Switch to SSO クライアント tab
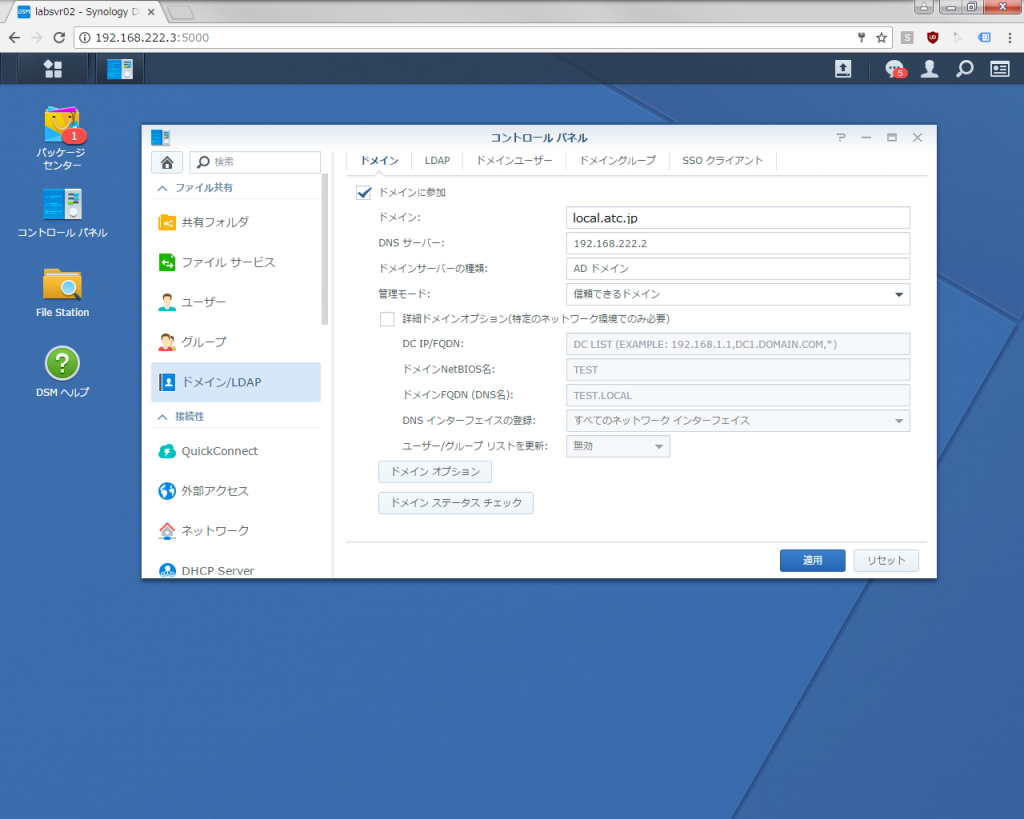This screenshot has width=1024, height=819. [722, 161]
